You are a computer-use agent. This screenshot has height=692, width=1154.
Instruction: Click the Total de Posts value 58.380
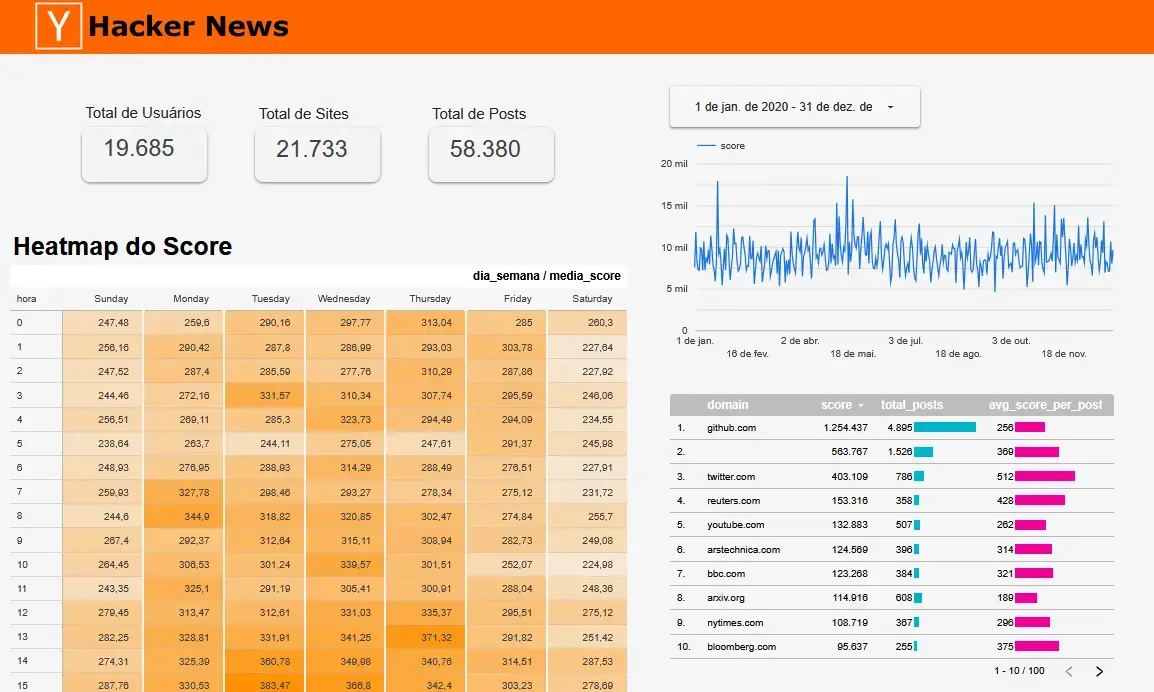485,149
